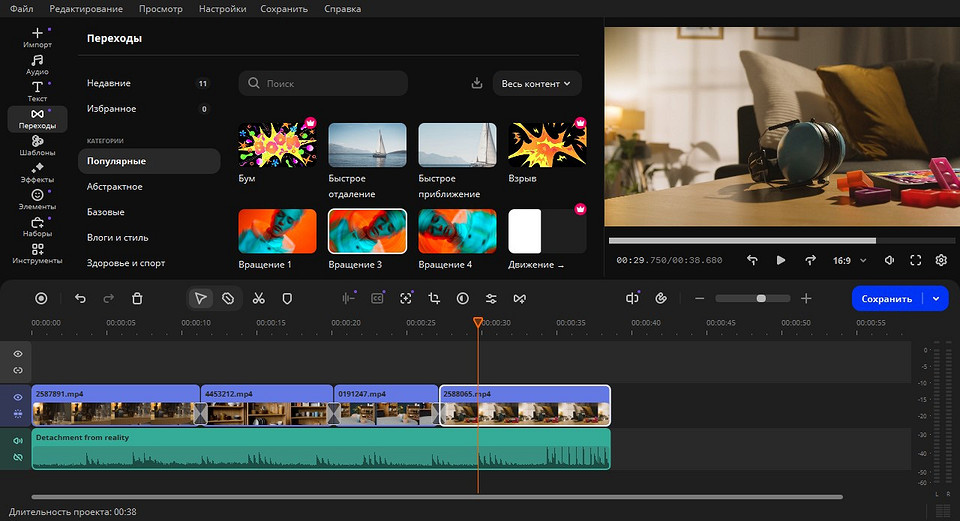This screenshot has width=960, height=521.
Task: Add a marker with the shield icon
Action: 287,298
